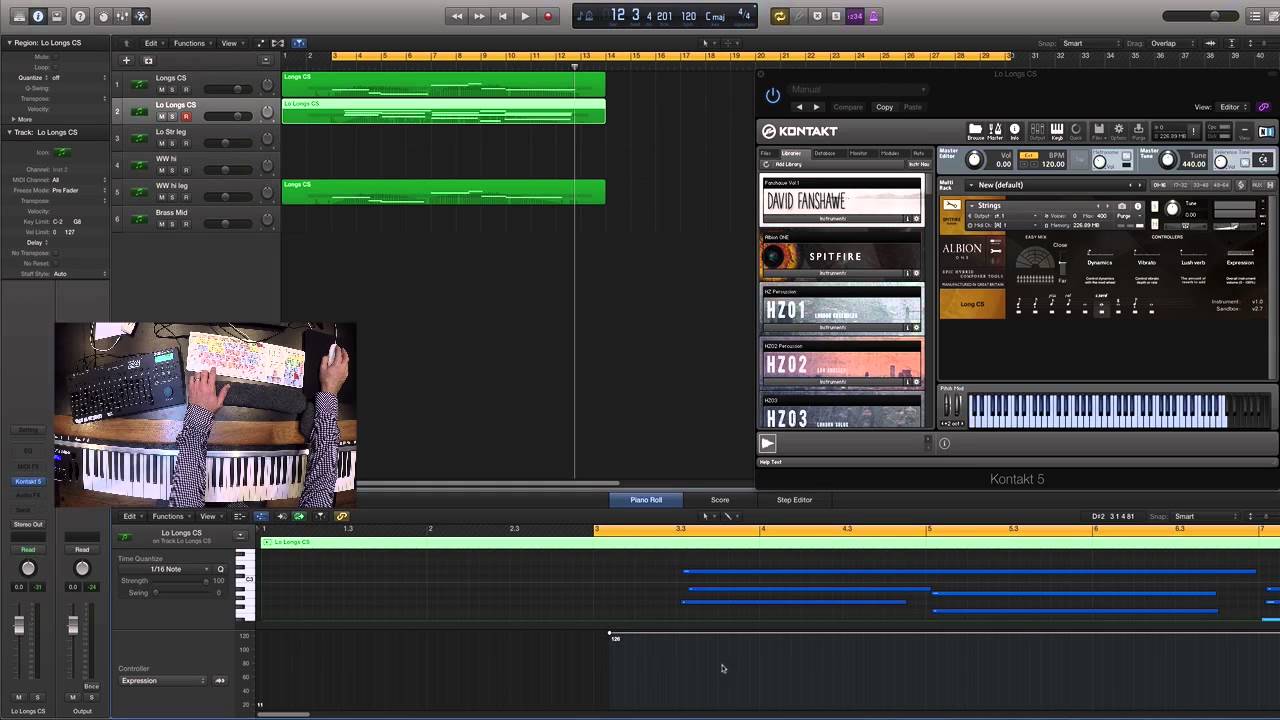Image resolution: width=1280 pixels, height=720 pixels.
Task: Click the duplicate track icon
Action: (x=148, y=60)
